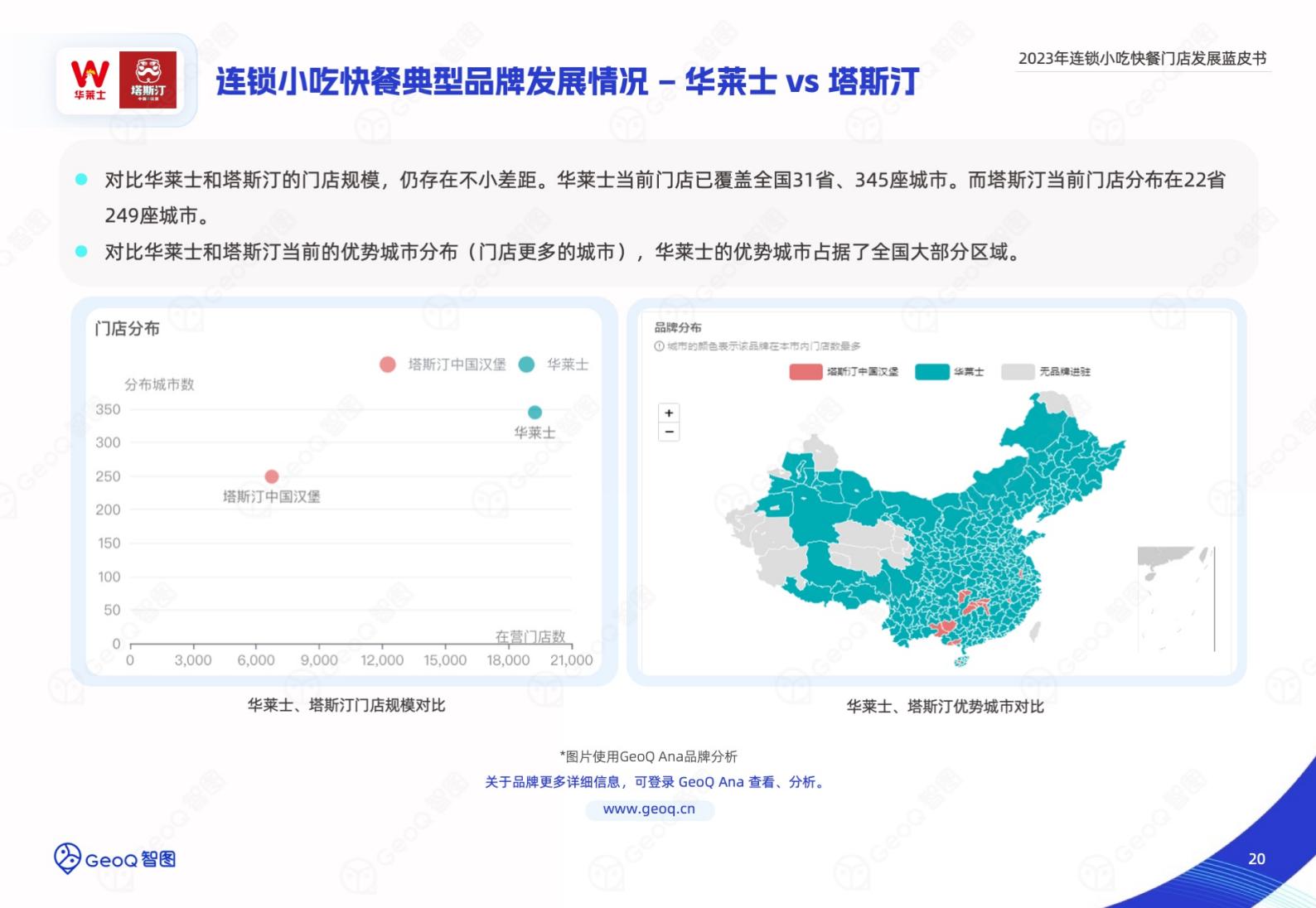Click the axis label 分布城市数

[x=159, y=384]
